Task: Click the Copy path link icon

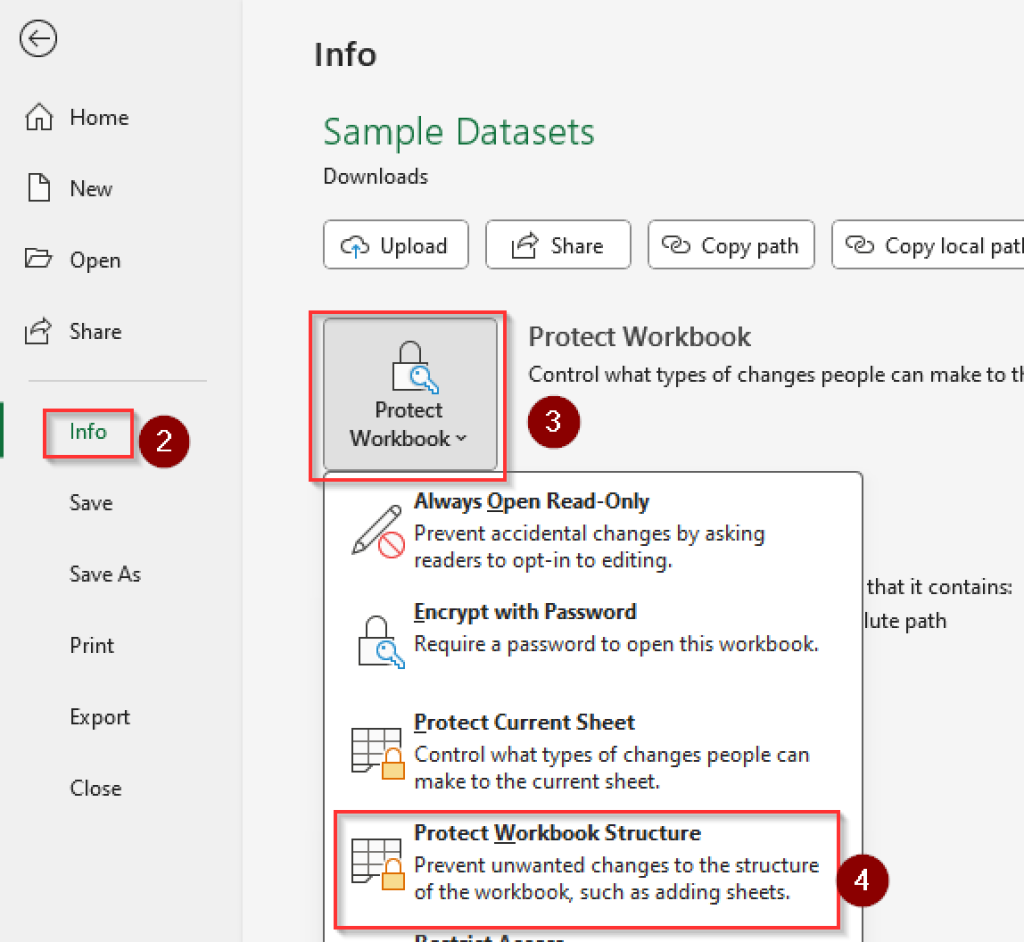Action: coord(679,244)
